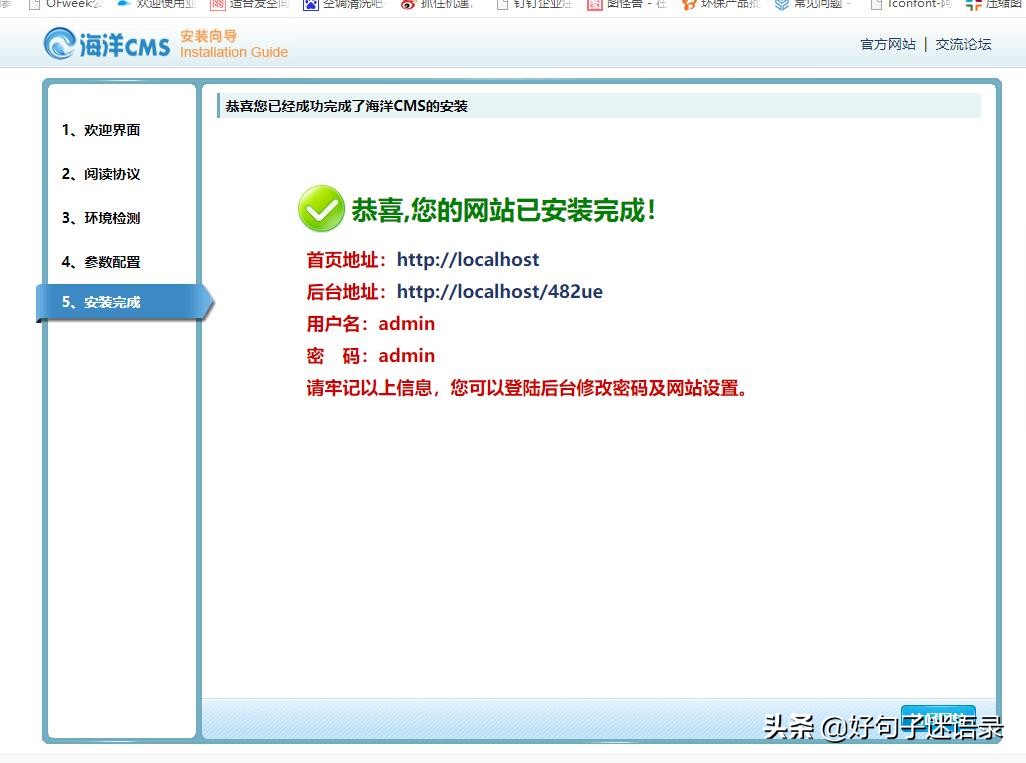1026x763 pixels.
Task: Open the 欢迎使用 bookmark
Action: pos(156,5)
